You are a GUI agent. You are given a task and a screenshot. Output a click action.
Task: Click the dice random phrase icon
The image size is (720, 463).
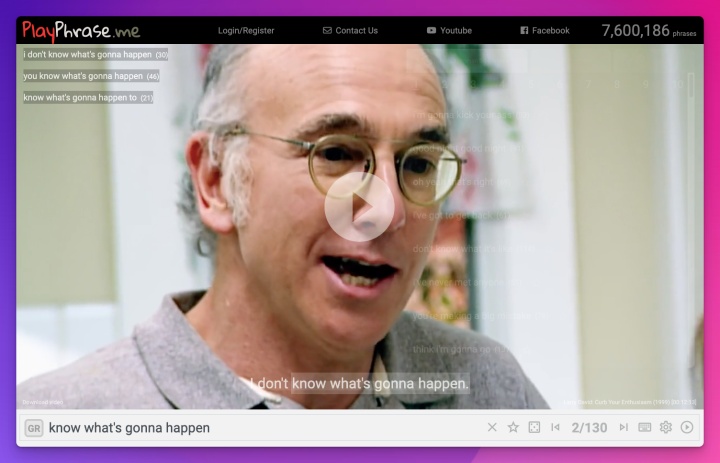point(534,427)
